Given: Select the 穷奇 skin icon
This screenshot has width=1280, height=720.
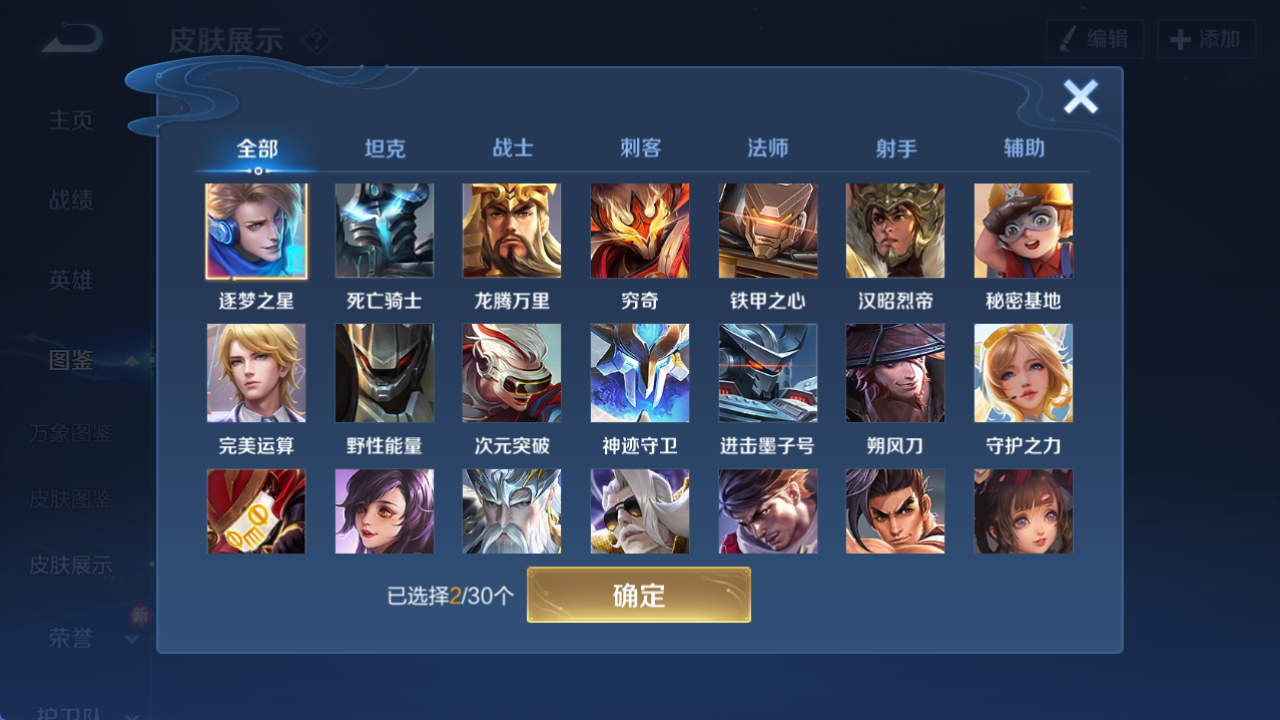Looking at the screenshot, I should click(x=640, y=231).
